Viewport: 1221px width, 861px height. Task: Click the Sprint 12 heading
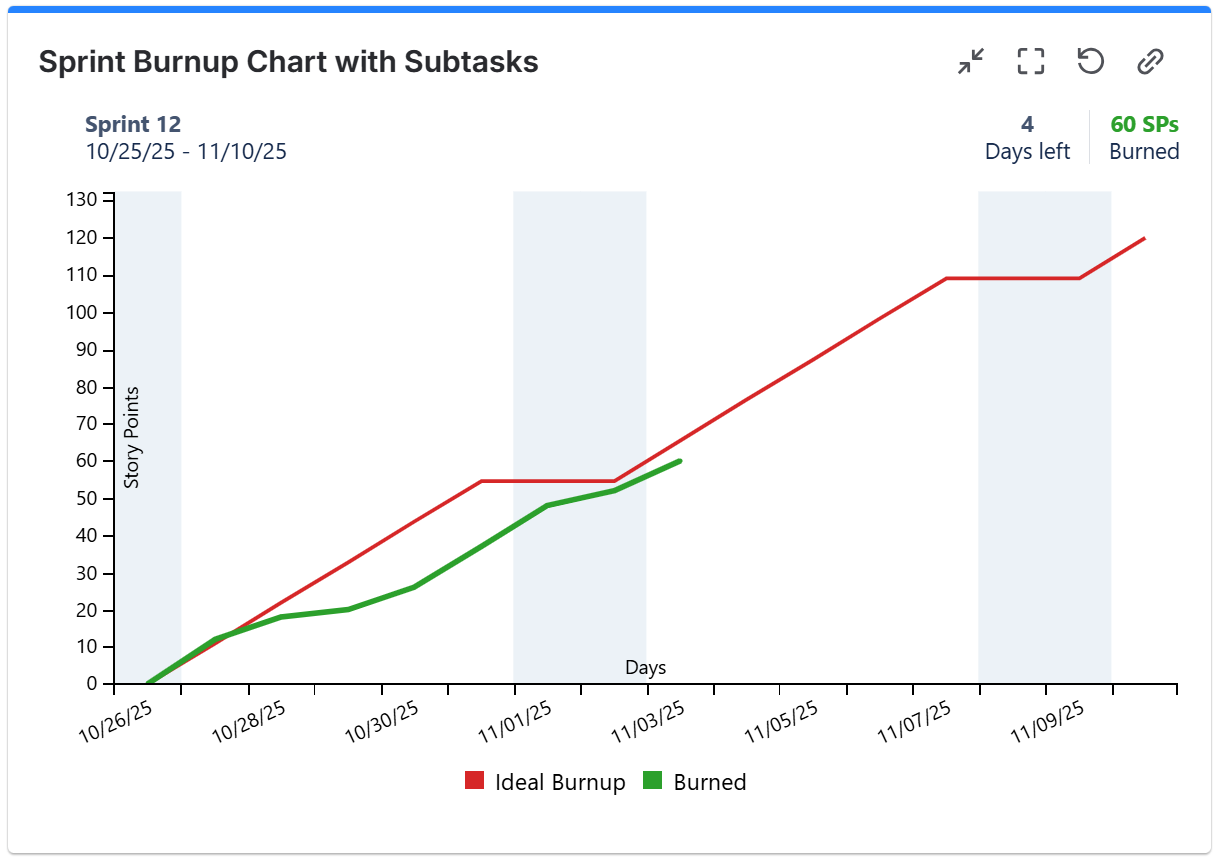134,124
